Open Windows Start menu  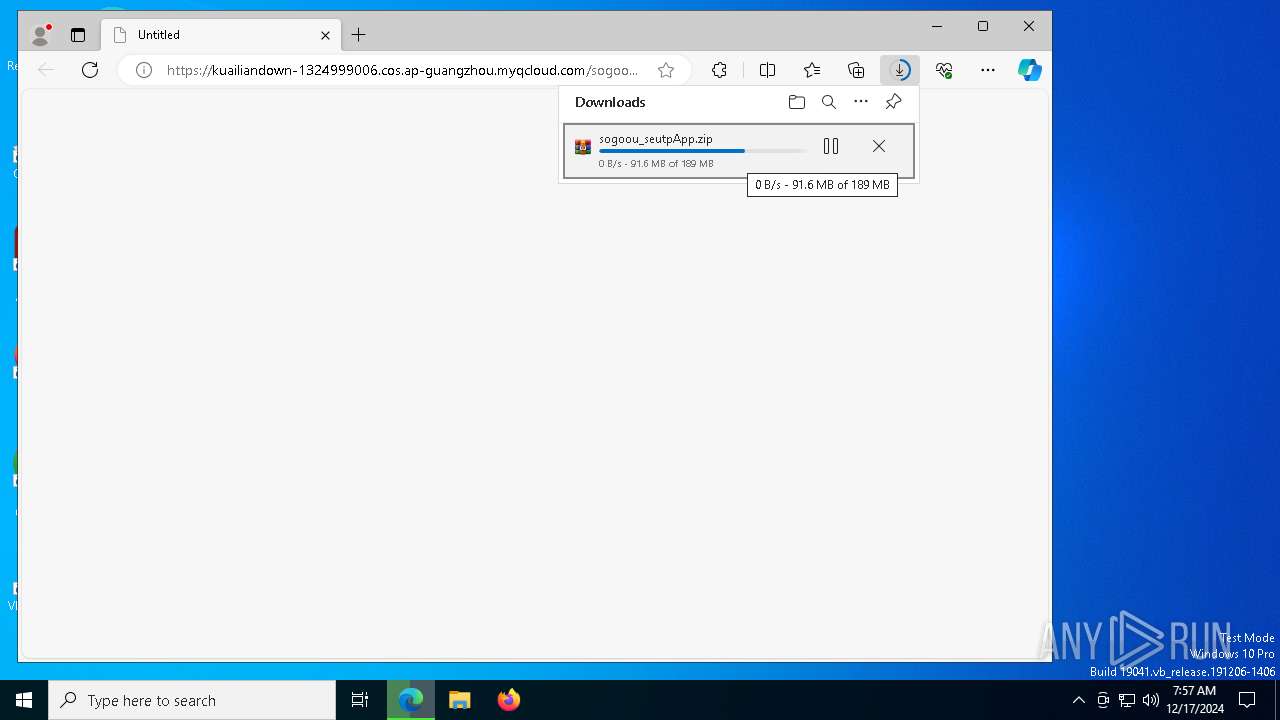[24, 700]
